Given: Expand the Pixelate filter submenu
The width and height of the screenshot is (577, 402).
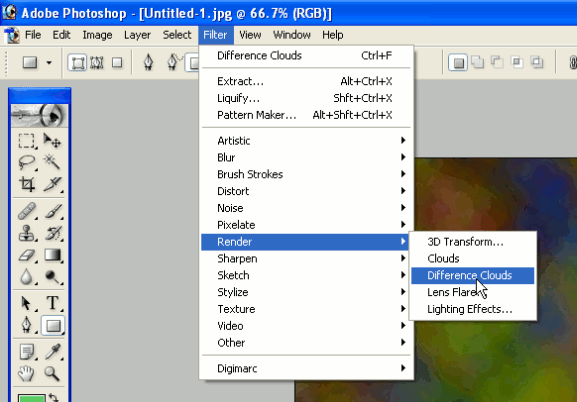Looking at the screenshot, I should click(306, 225).
